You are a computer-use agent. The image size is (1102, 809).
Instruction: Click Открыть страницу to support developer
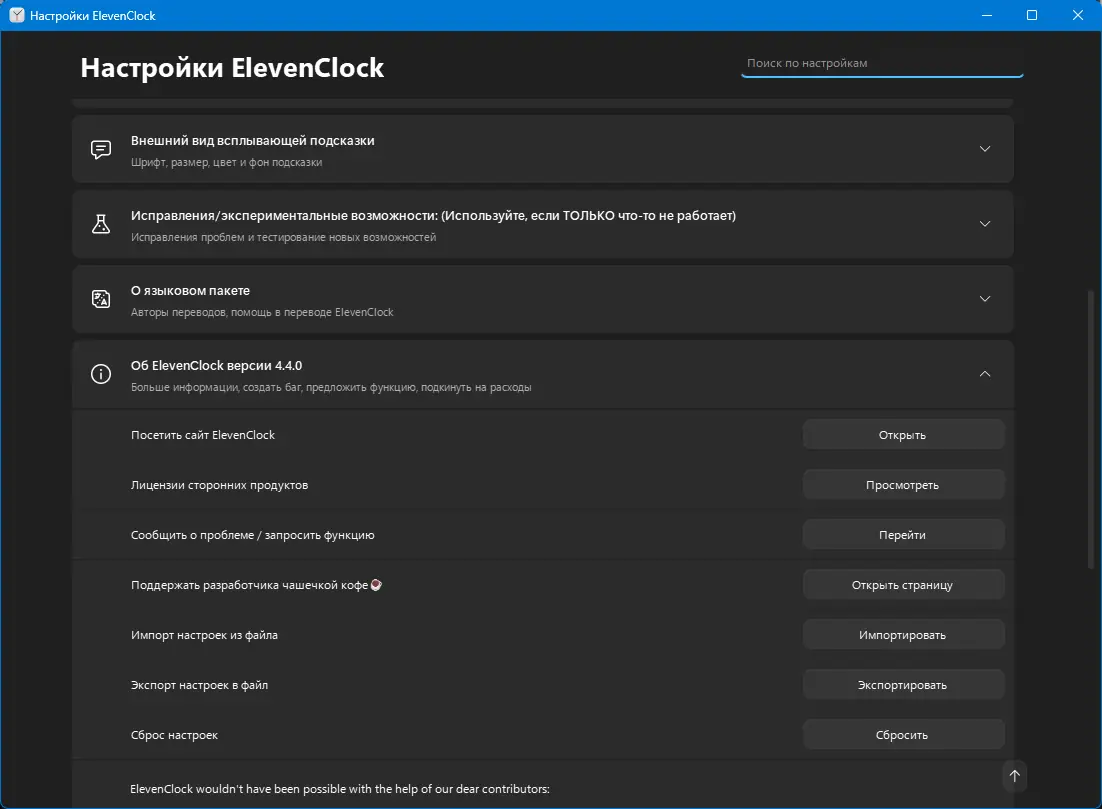[x=903, y=585]
